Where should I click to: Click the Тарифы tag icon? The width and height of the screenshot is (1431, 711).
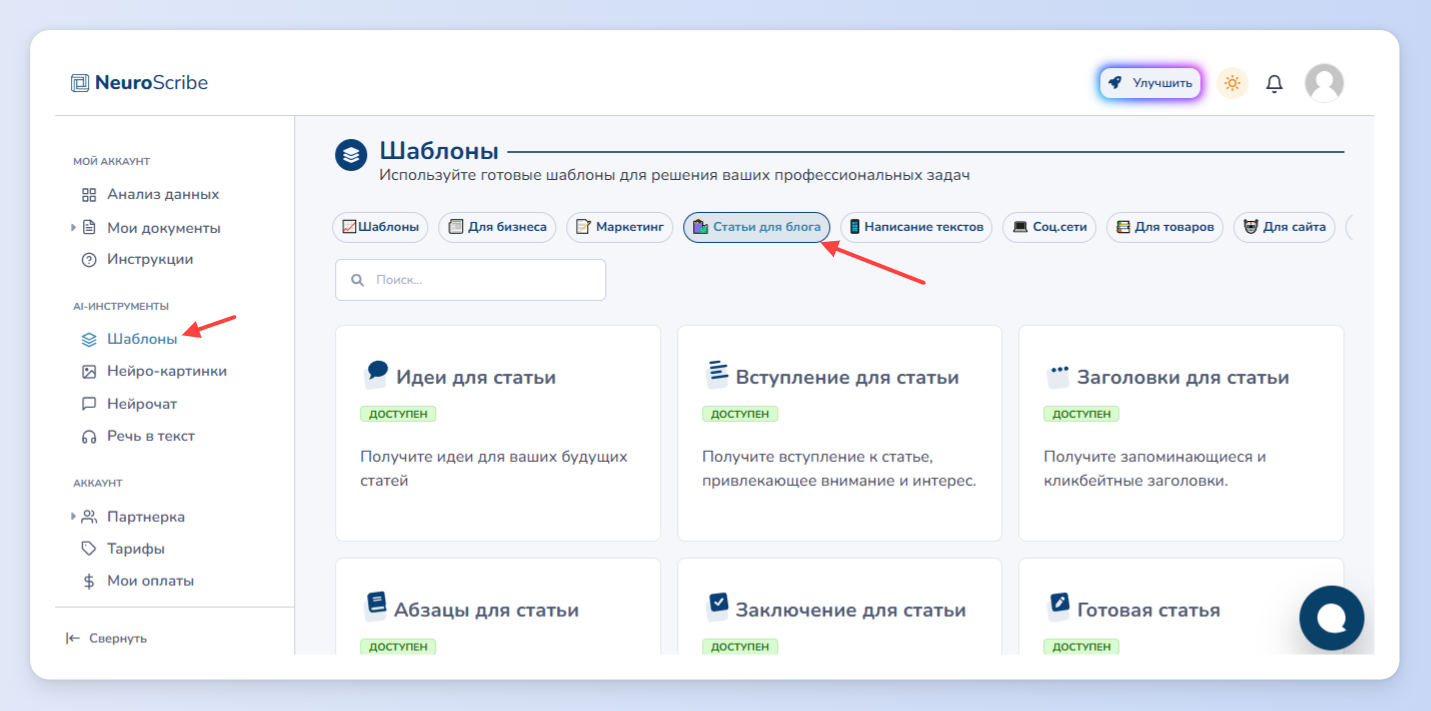tap(89, 549)
